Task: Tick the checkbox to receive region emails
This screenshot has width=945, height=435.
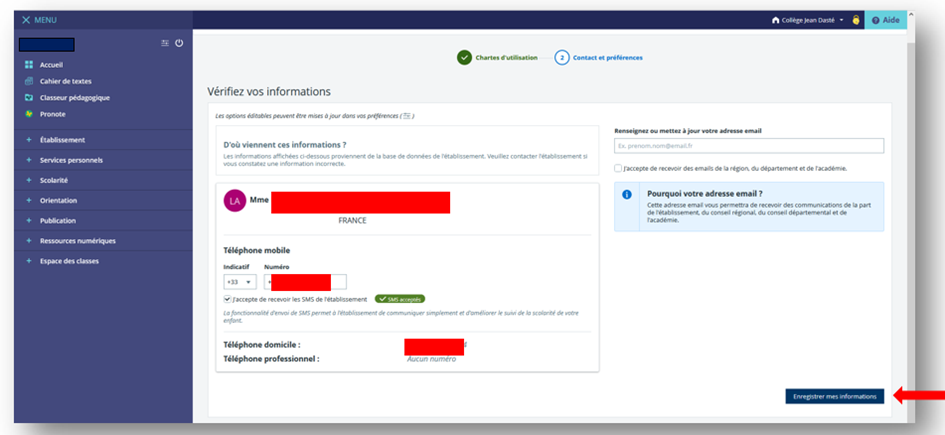Action: [x=618, y=168]
